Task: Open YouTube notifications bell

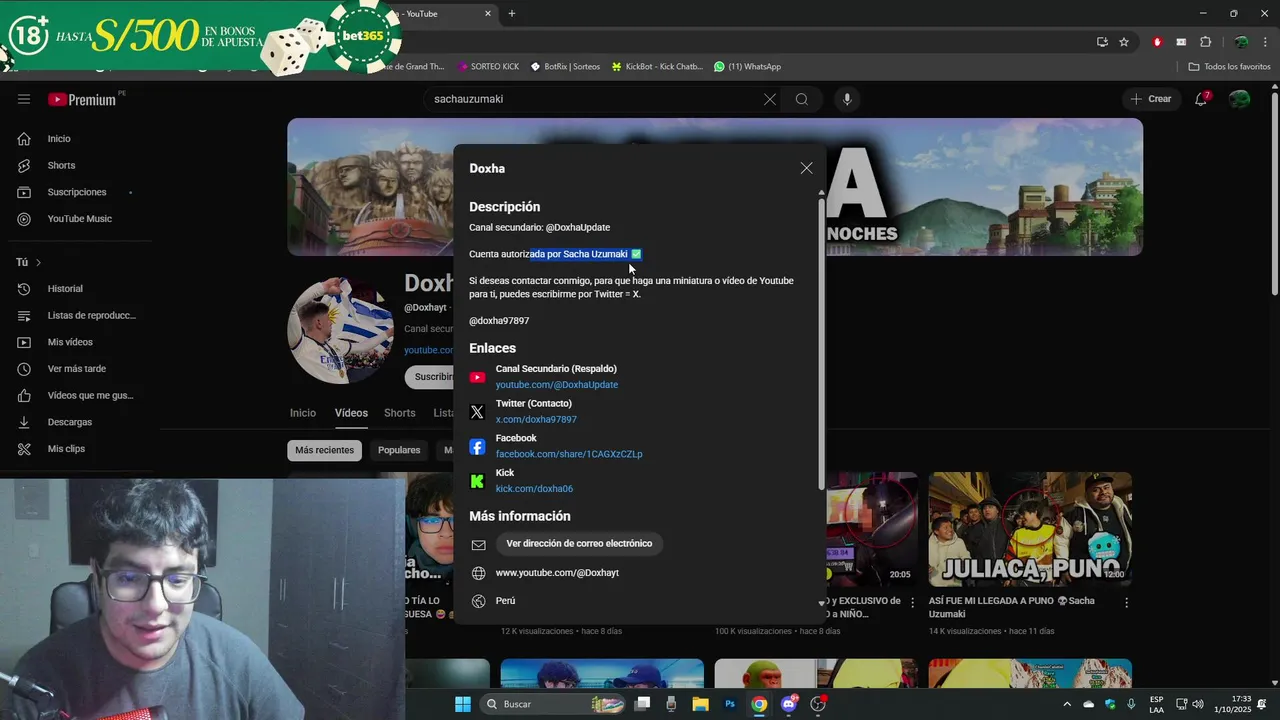Action: tap(1201, 99)
